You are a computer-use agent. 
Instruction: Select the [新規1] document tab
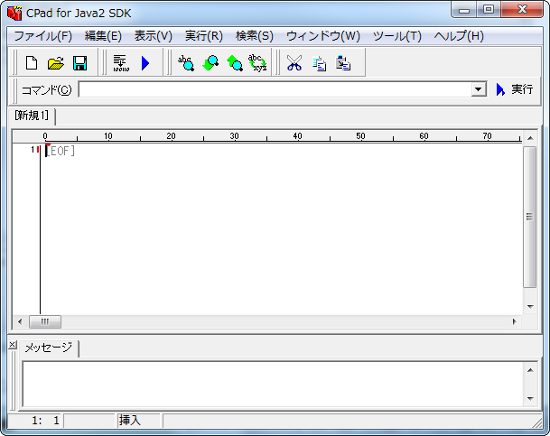click(x=32, y=115)
